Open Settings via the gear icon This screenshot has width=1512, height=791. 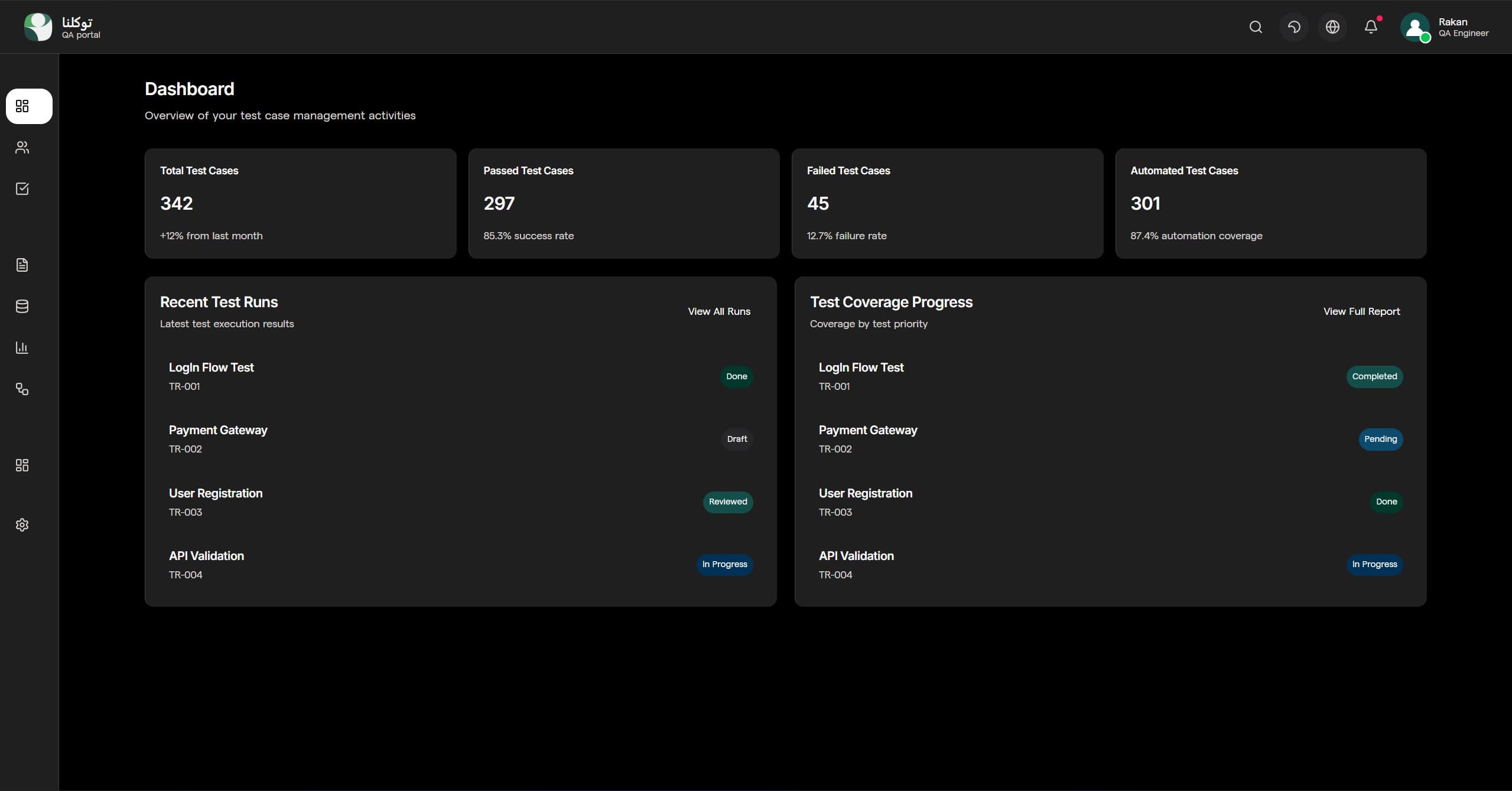pyautogui.click(x=22, y=525)
